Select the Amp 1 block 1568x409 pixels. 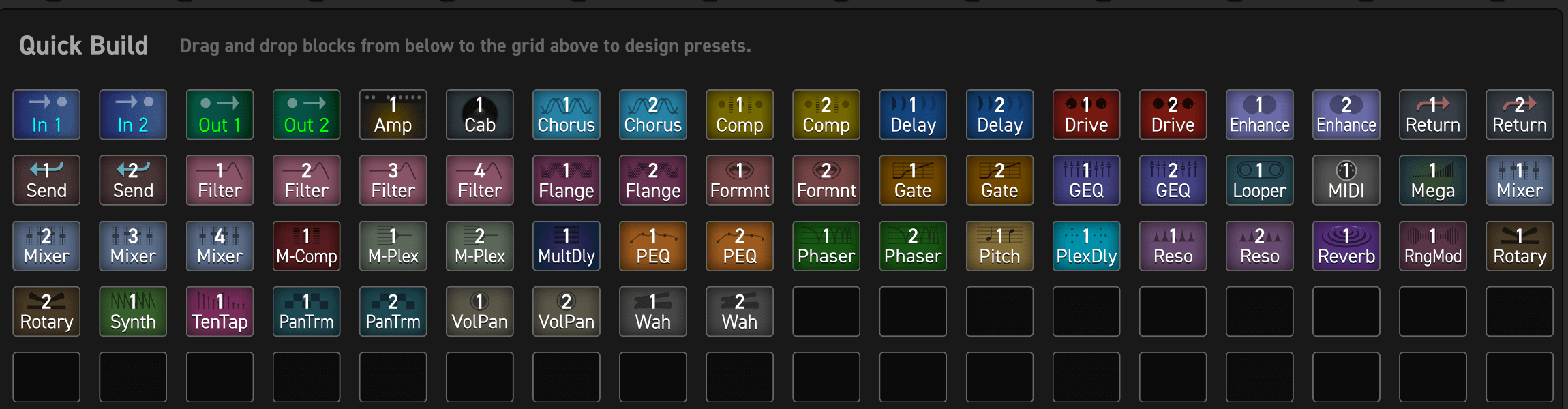[393, 115]
